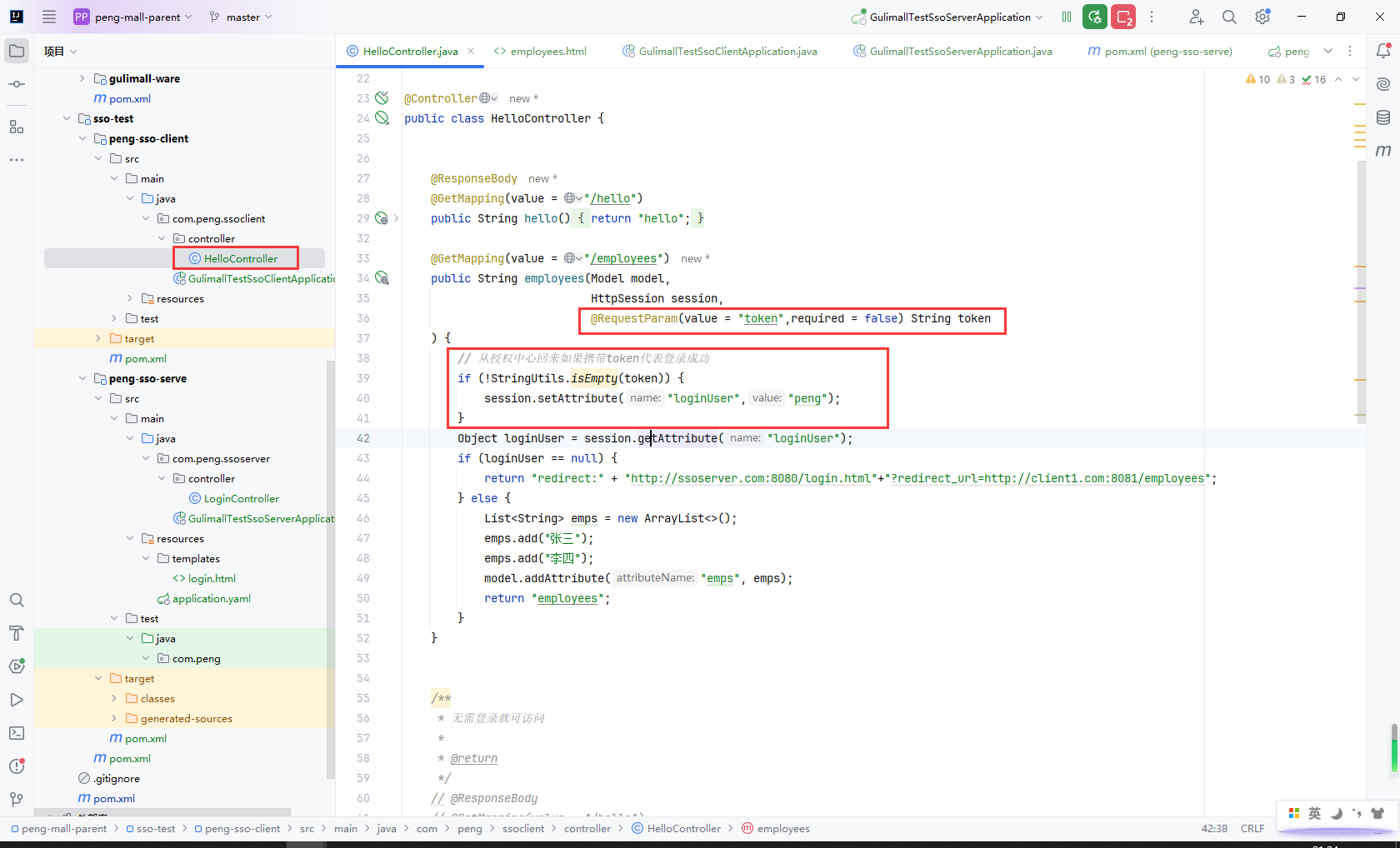Open more run actions vertical dots
The image size is (1400, 848).
1152,17
